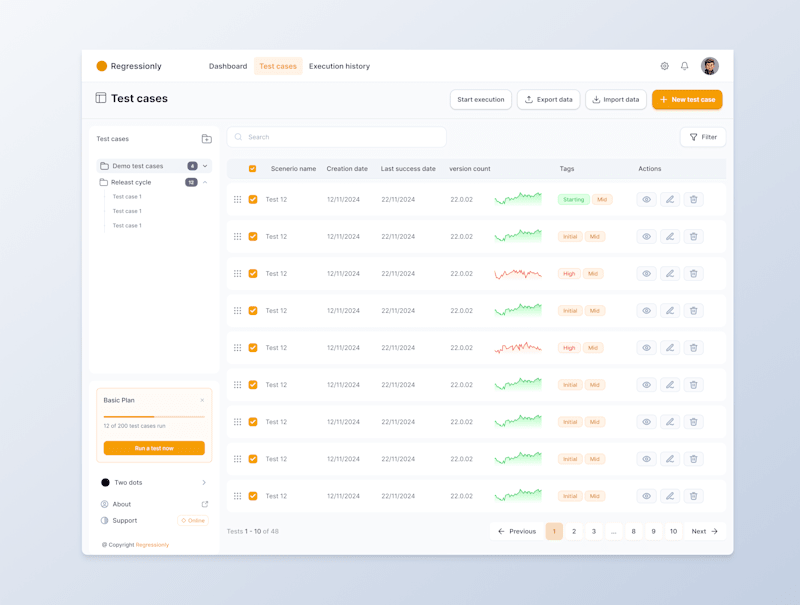Image resolution: width=800 pixels, height=605 pixels.
Task: Uncheck the checkbox in the Starting row
Action: click(253, 199)
